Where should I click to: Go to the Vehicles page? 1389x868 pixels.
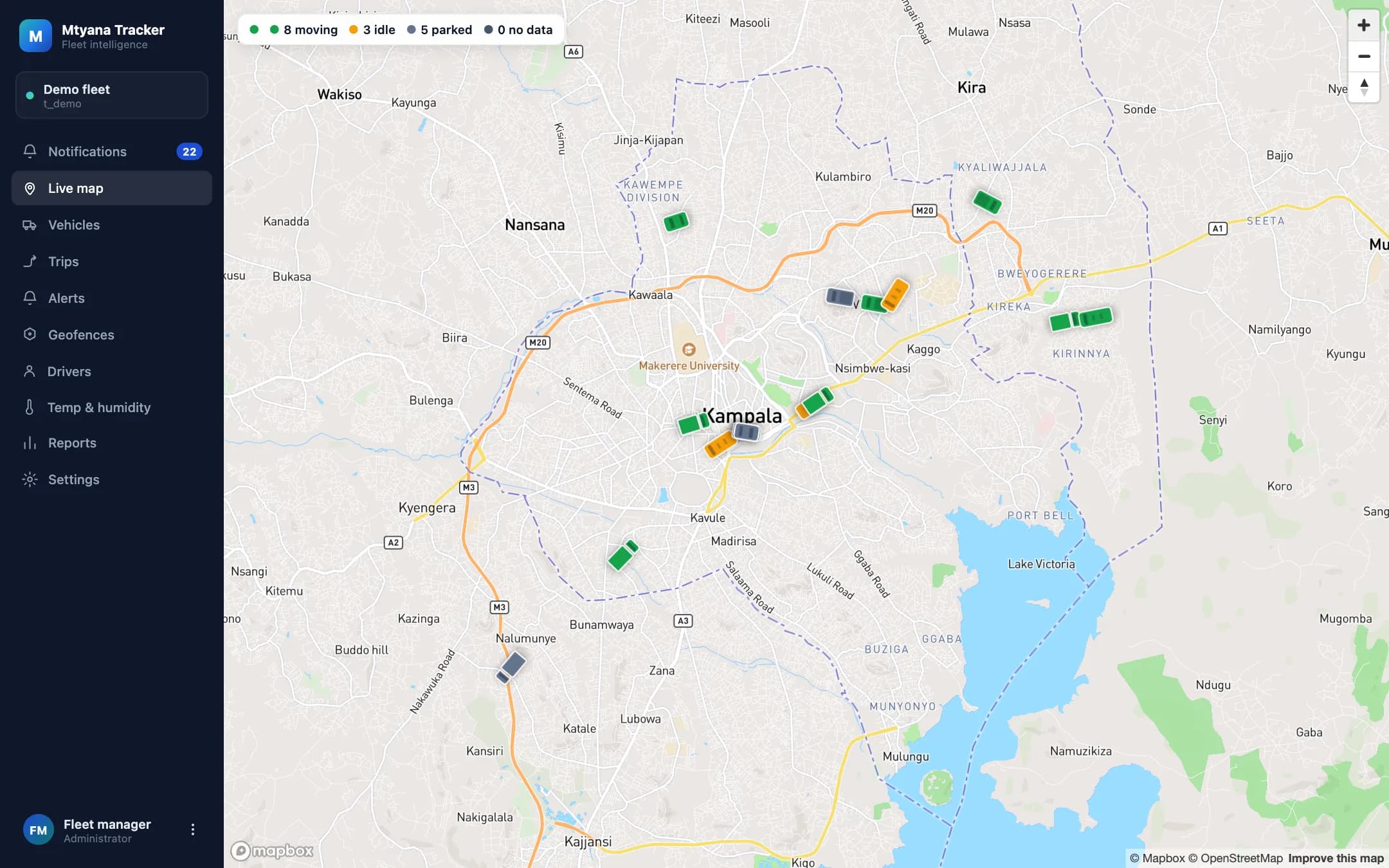112,225
